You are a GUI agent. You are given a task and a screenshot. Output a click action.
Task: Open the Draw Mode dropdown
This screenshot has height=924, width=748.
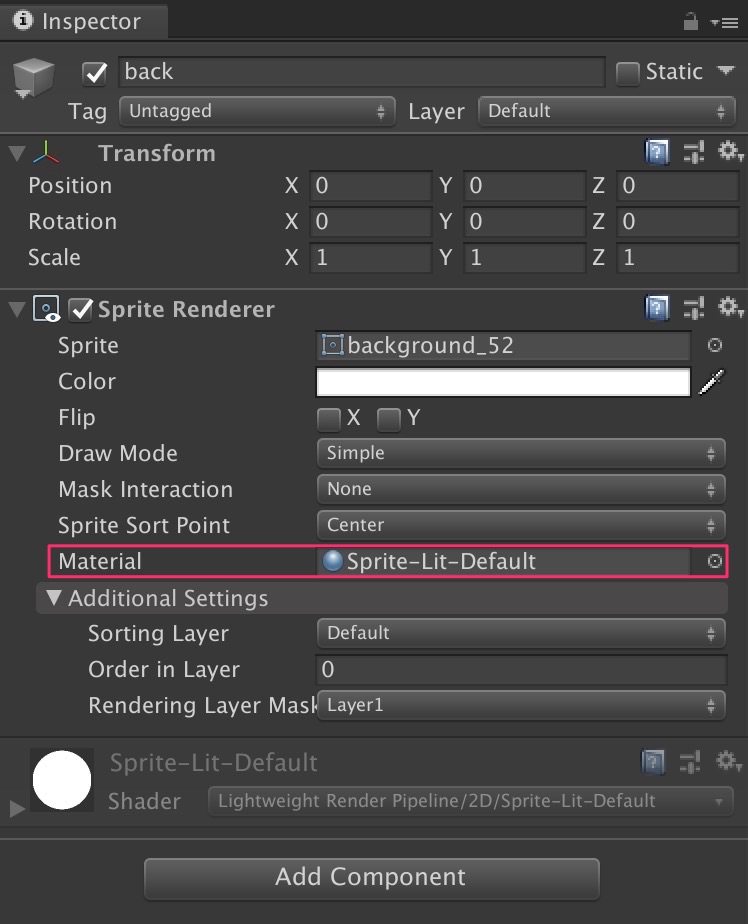coord(521,453)
